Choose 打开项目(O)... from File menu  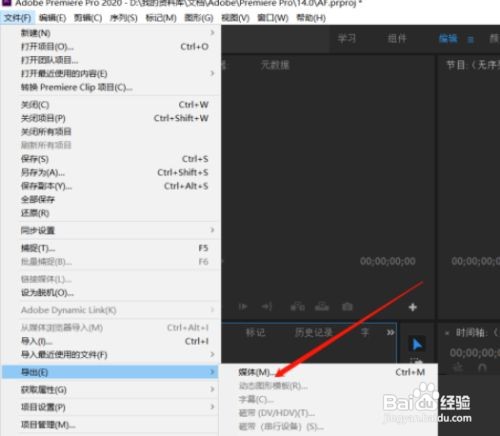[110, 47]
